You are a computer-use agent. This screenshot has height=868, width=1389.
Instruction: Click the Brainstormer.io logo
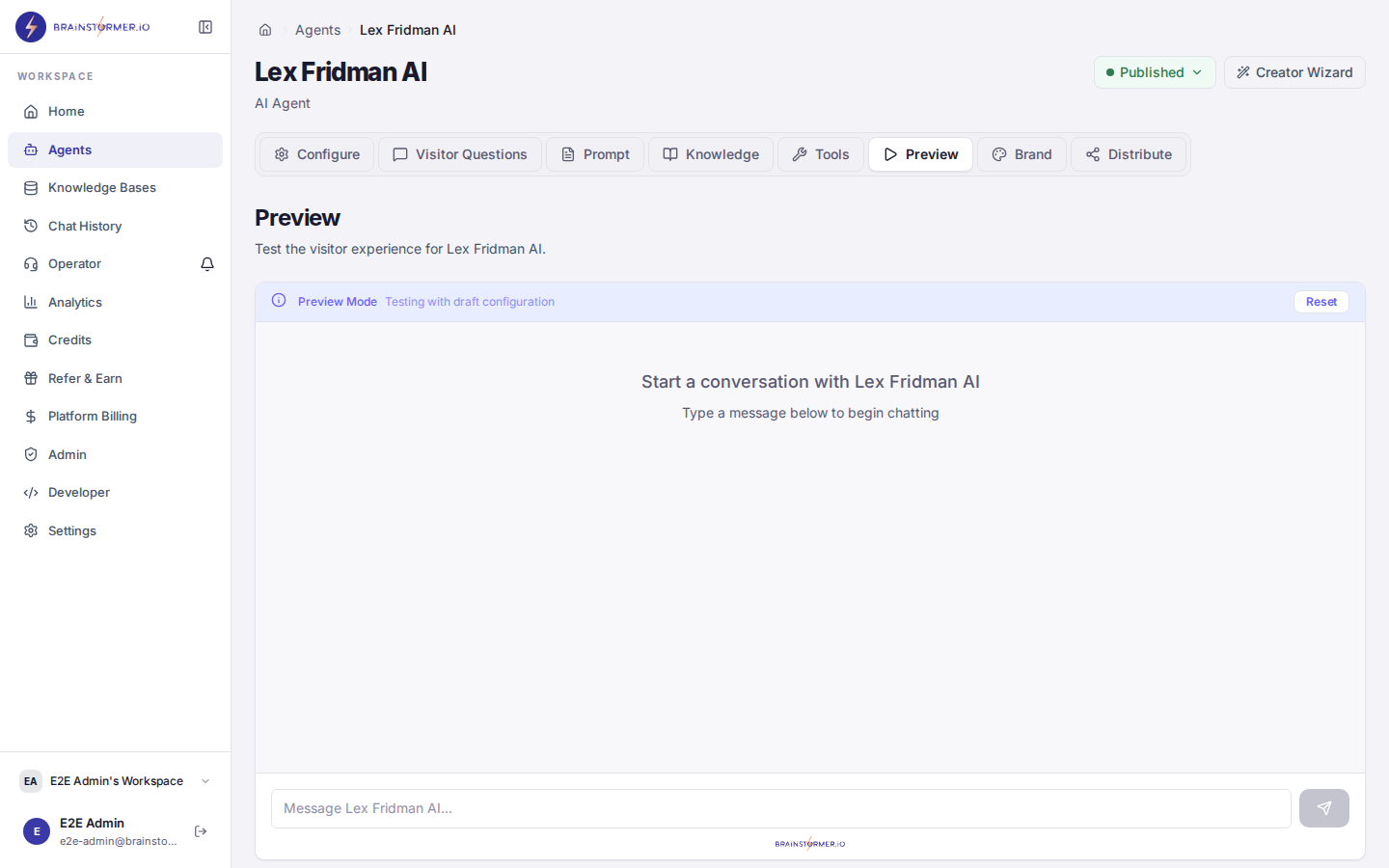click(x=83, y=27)
